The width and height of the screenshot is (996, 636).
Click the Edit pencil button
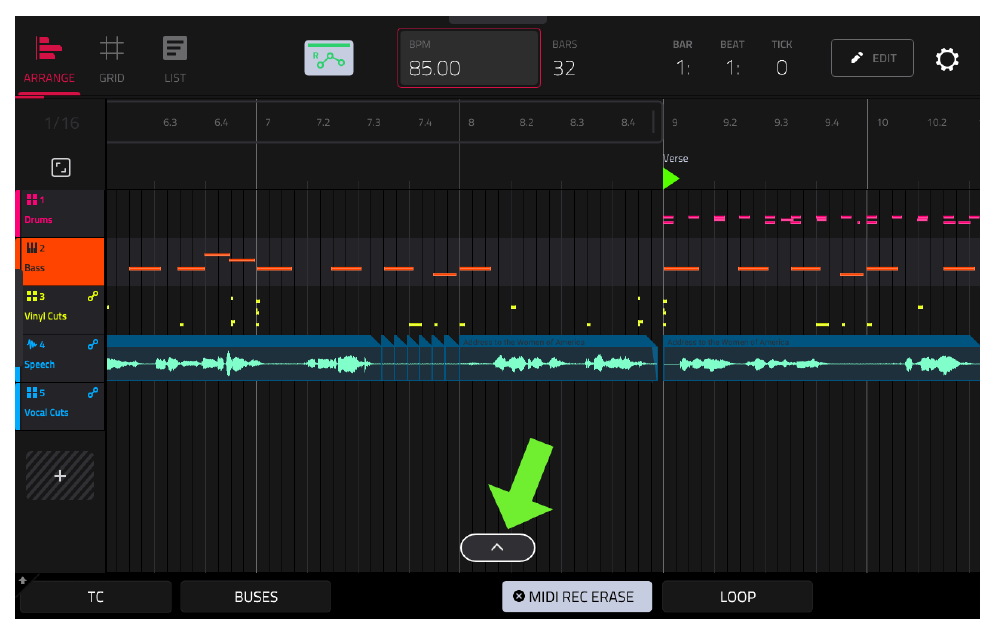[872, 58]
